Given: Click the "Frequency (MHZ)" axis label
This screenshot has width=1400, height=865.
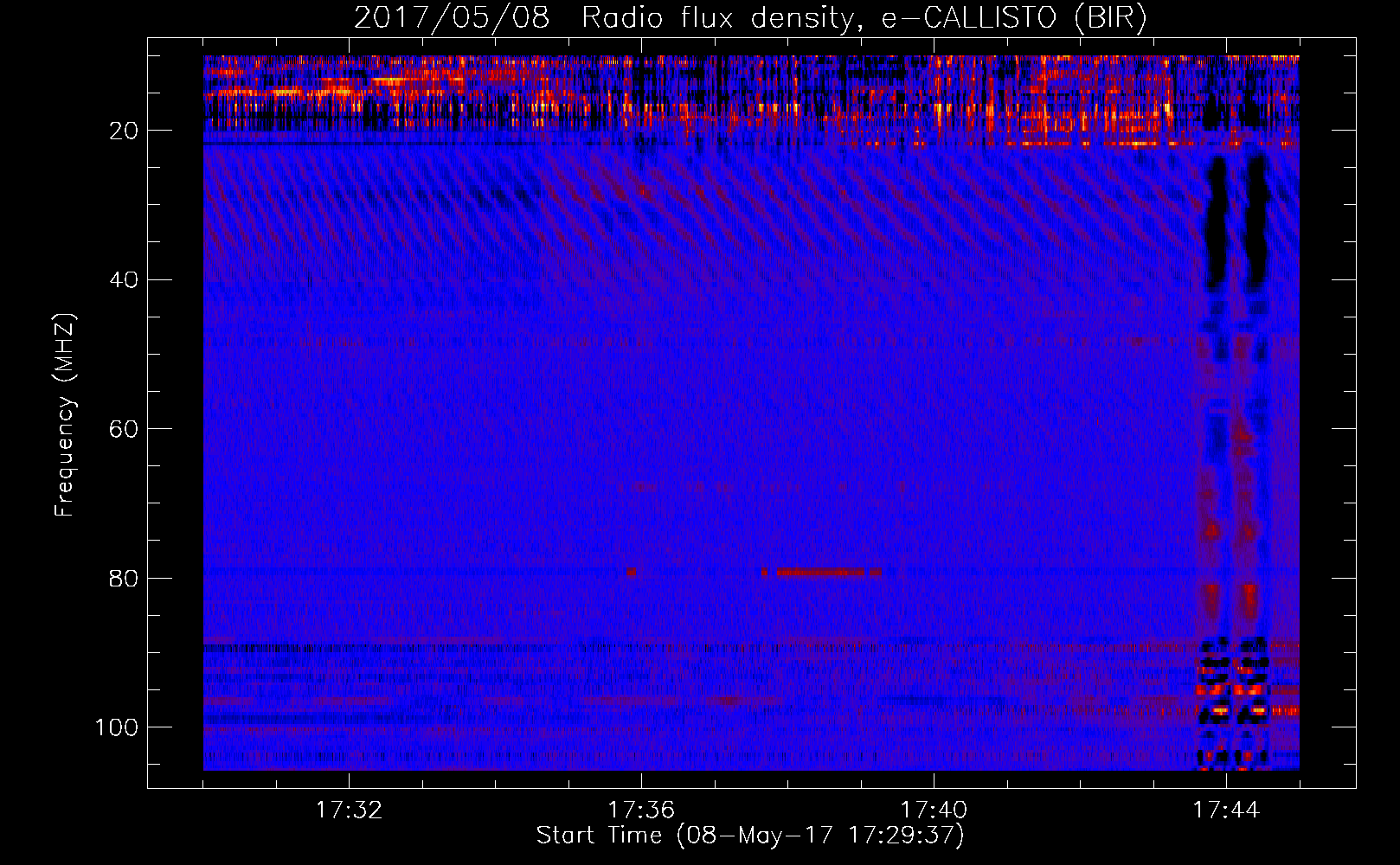Looking at the screenshot, I should pyautogui.click(x=65, y=414).
